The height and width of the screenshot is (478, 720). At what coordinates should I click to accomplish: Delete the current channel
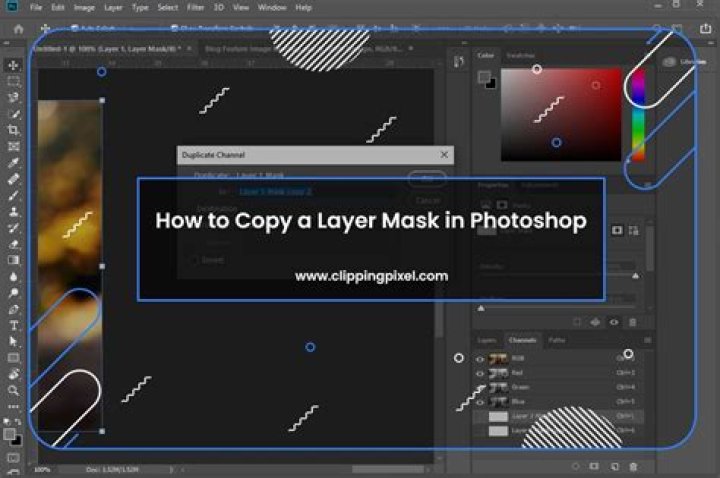(x=633, y=467)
